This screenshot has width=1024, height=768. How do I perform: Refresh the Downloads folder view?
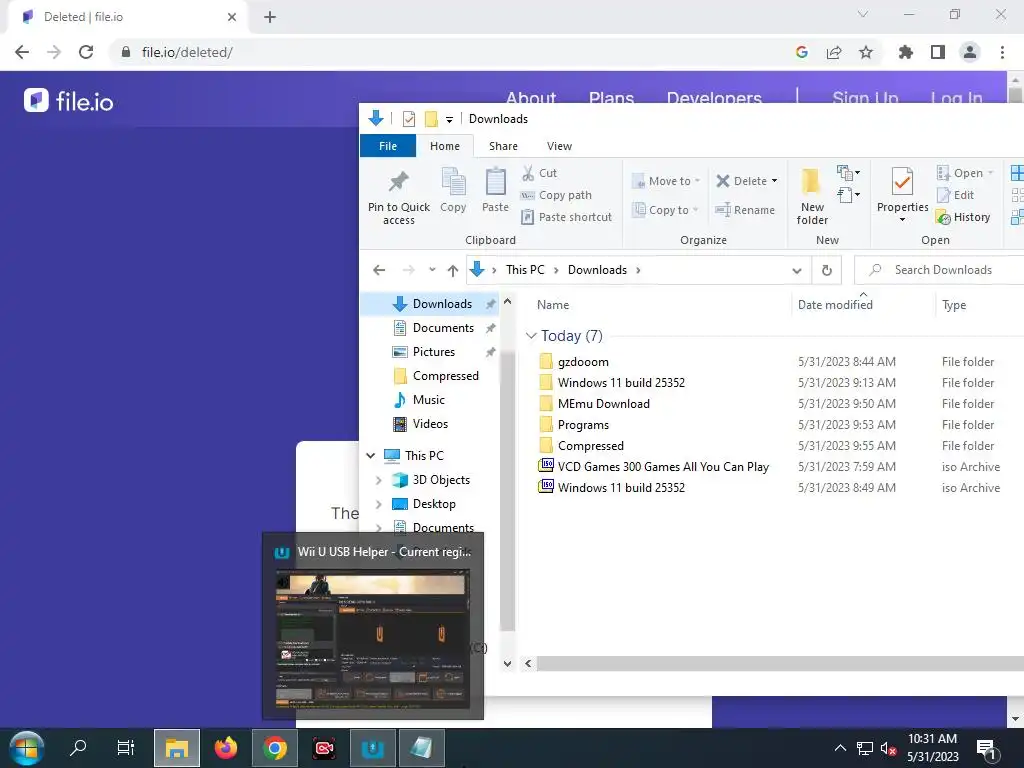tap(826, 270)
